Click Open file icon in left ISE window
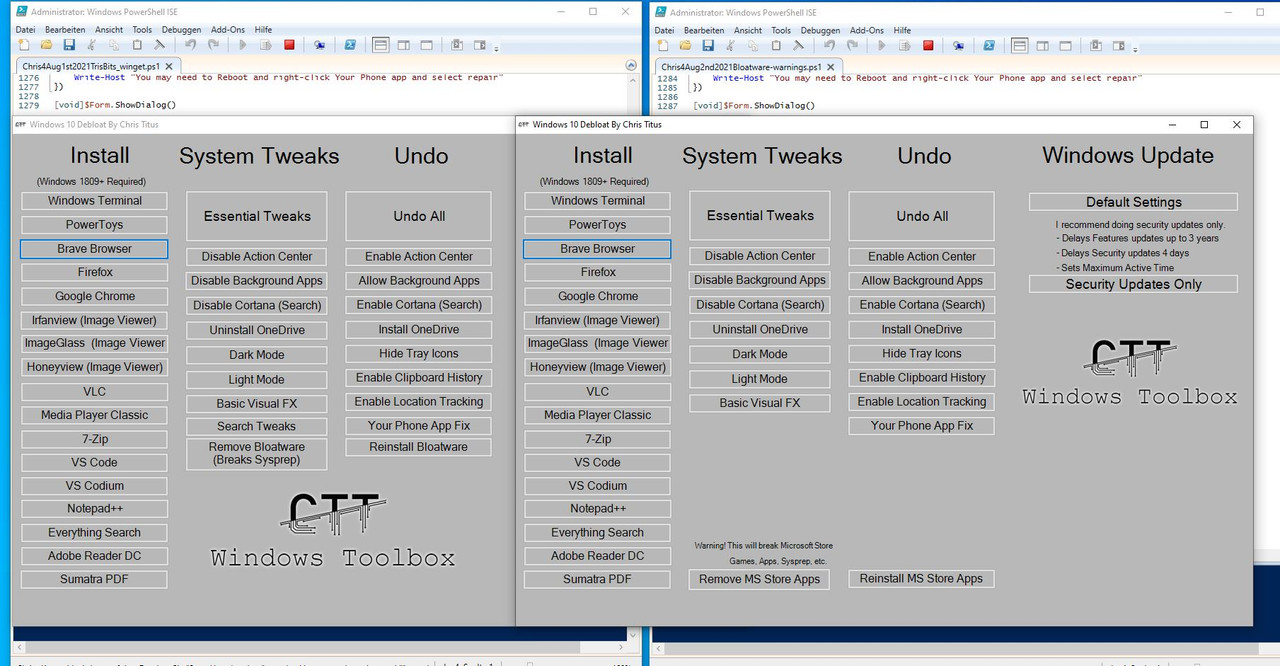 click(x=46, y=45)
